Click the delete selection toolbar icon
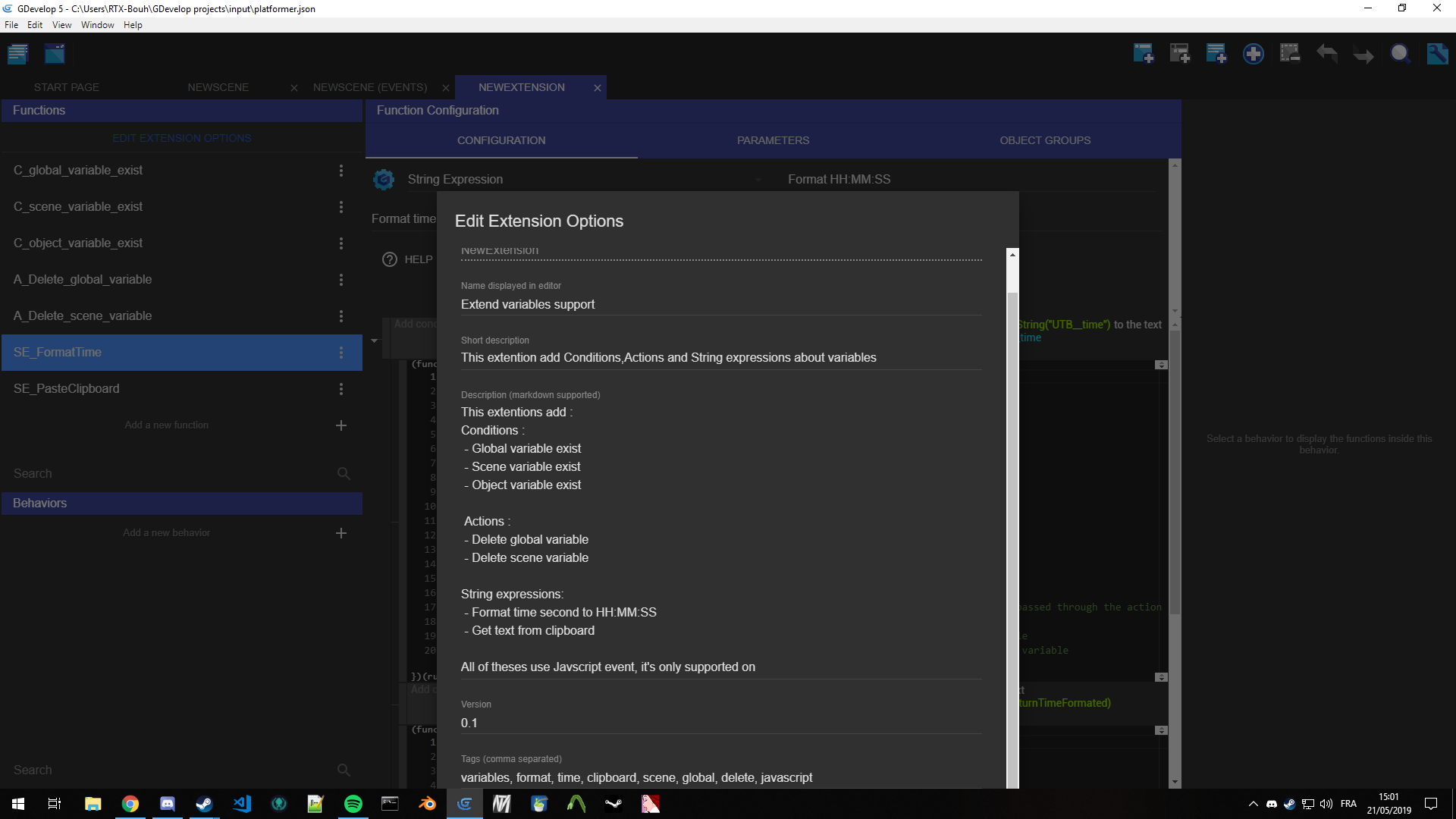The height and width of the screenshot is (819, 1456). 1289,54
